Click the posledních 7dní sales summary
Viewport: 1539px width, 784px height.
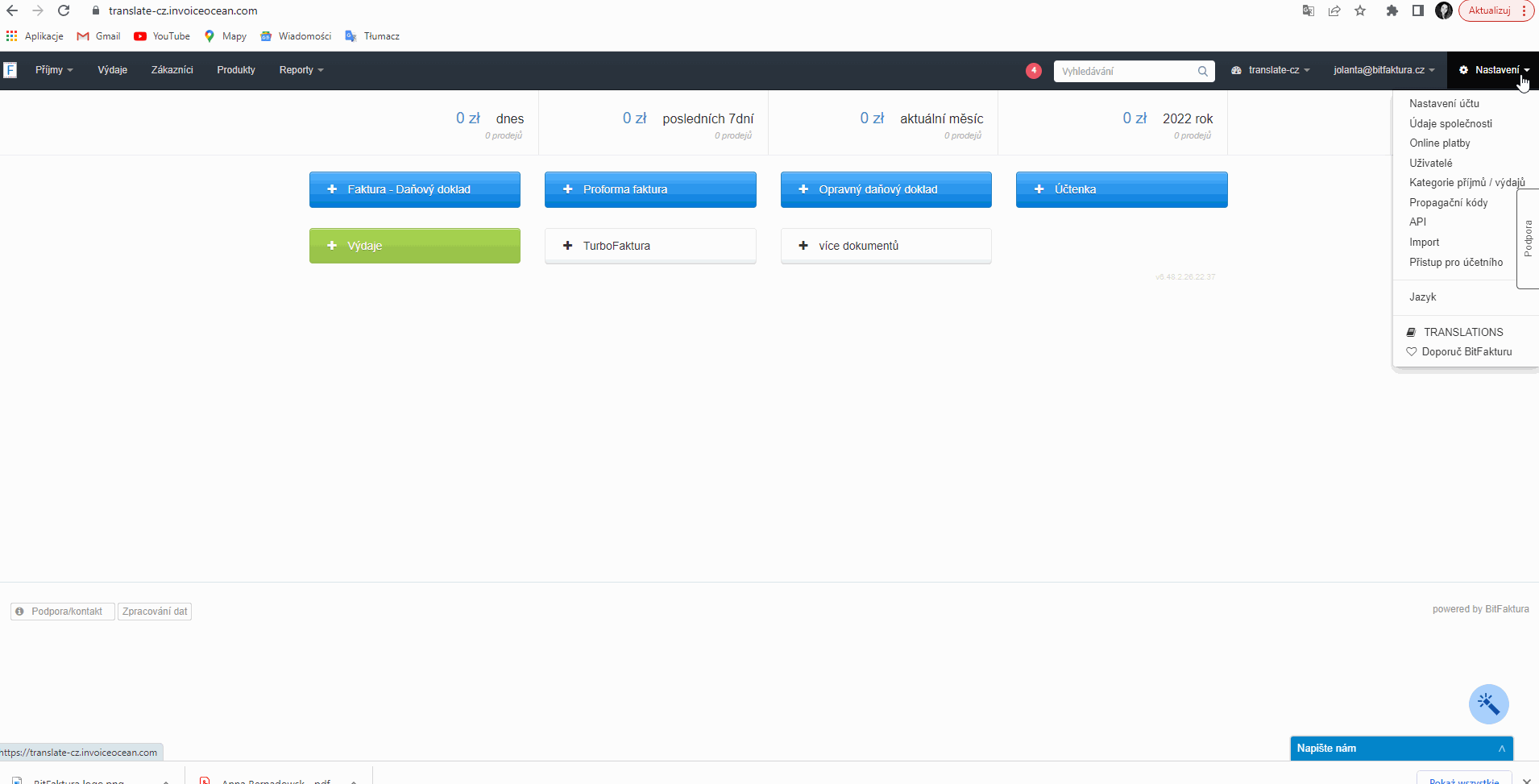pyautogui.click(x=688, y=124)
